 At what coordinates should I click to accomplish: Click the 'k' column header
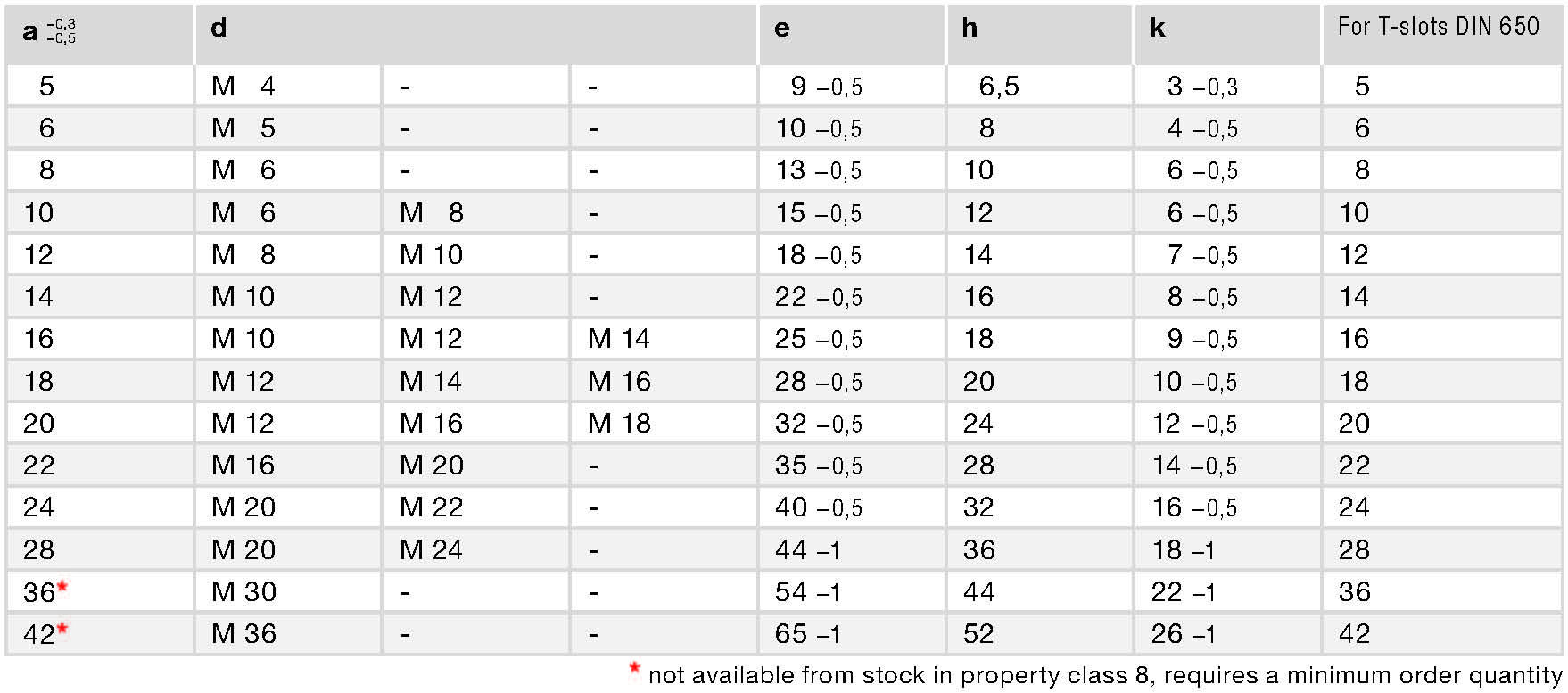[x=1158, y=29]
